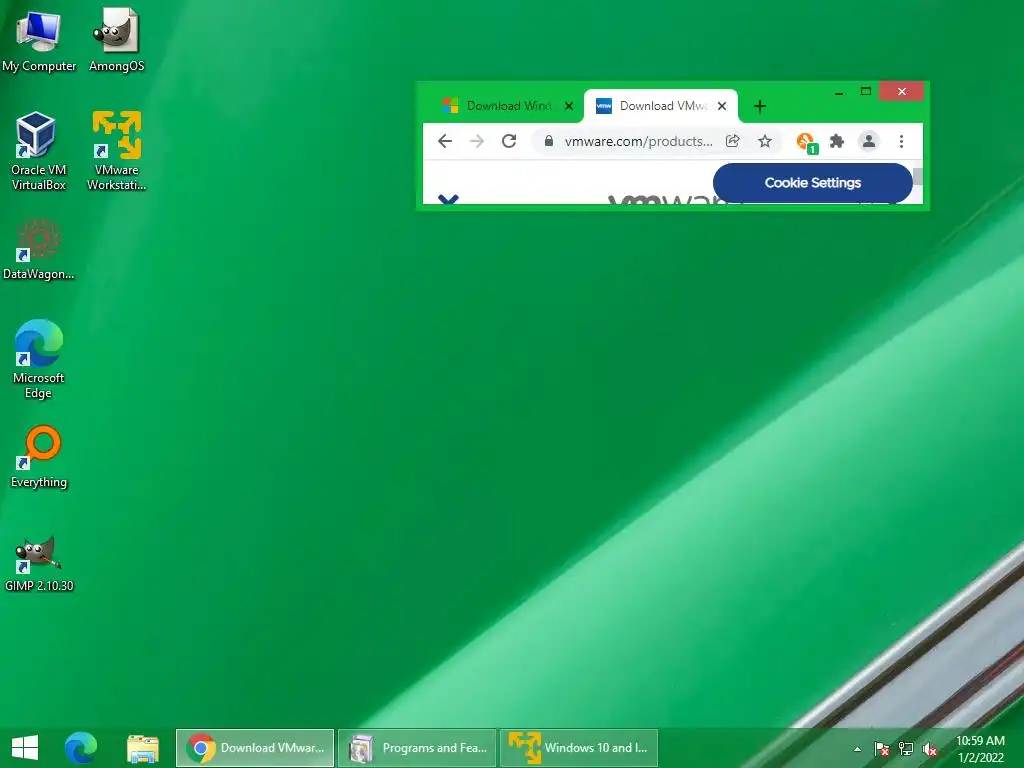
Task: Open Chrome extensions puzzle menu
Action: pyautogui.click(x=837, y=141)
